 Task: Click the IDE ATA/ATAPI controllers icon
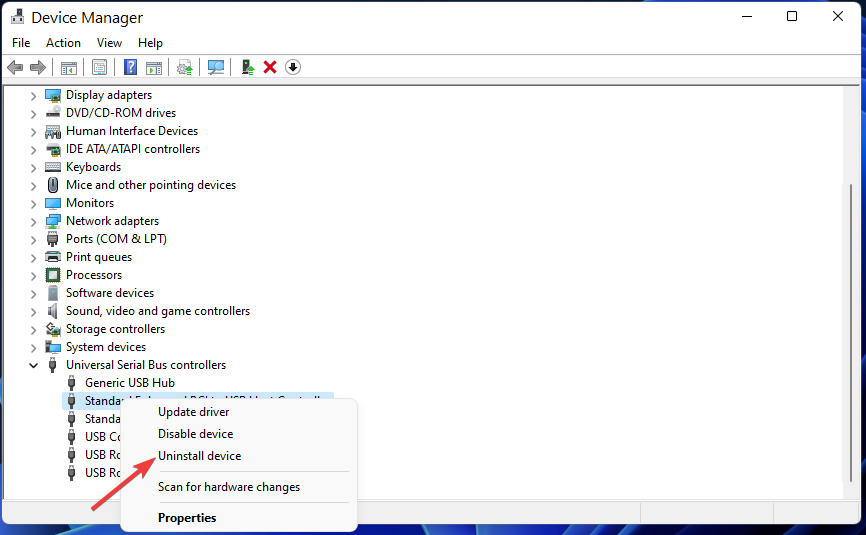click(x=53, y=149)
